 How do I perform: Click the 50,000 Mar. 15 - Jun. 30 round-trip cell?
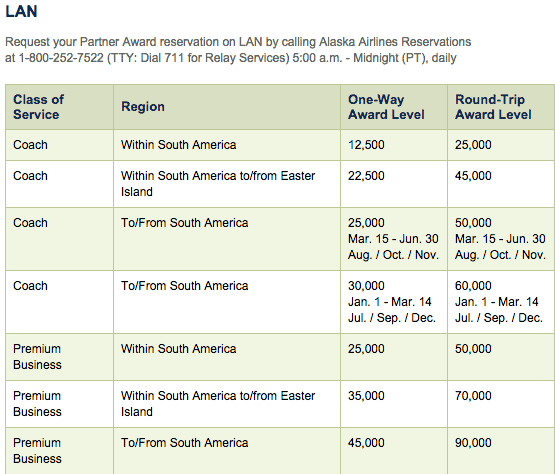tap(501, 239)
